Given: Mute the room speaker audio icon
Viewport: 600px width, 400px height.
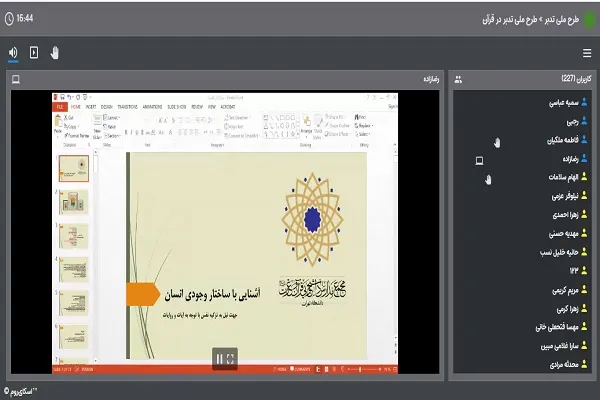Looking at the screenshot, I should coord(13,52).
